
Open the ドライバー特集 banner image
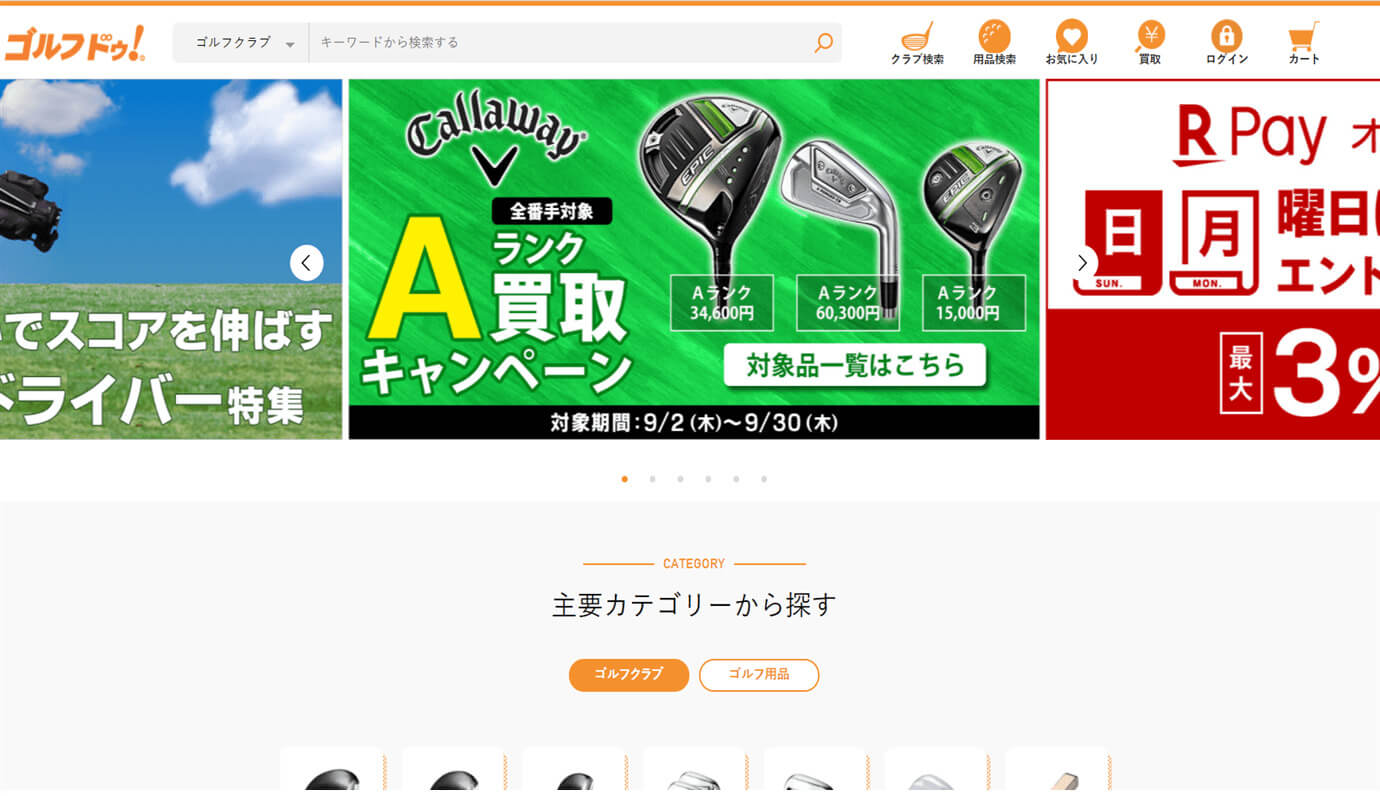(171, 259)
